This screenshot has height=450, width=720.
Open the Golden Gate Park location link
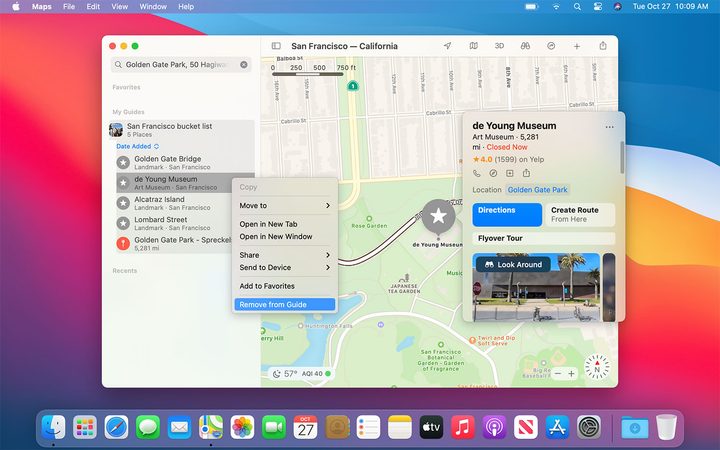[x=538, y=190]
